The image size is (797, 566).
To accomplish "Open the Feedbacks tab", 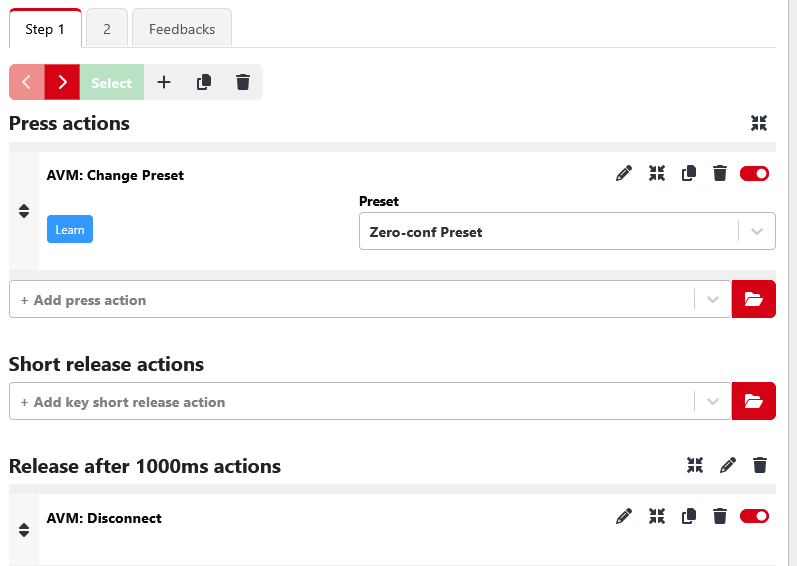I will (x=182, y=29).
